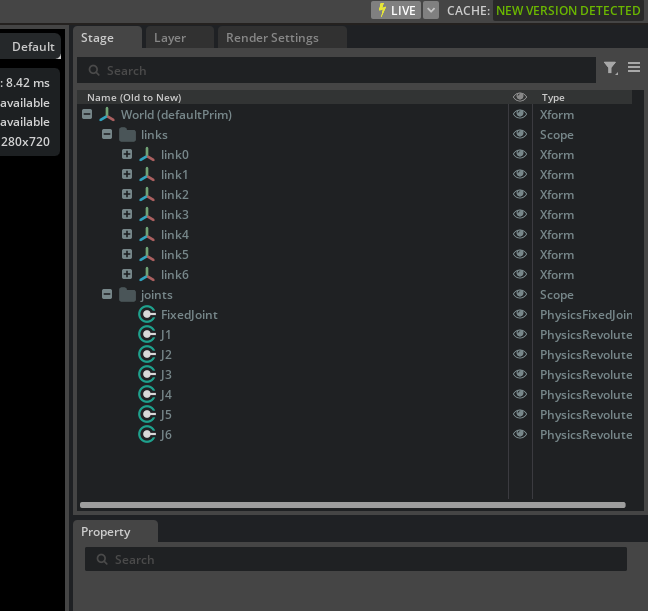
Task: Switch to the Layer tab
Action: click(x=170, y=38)
